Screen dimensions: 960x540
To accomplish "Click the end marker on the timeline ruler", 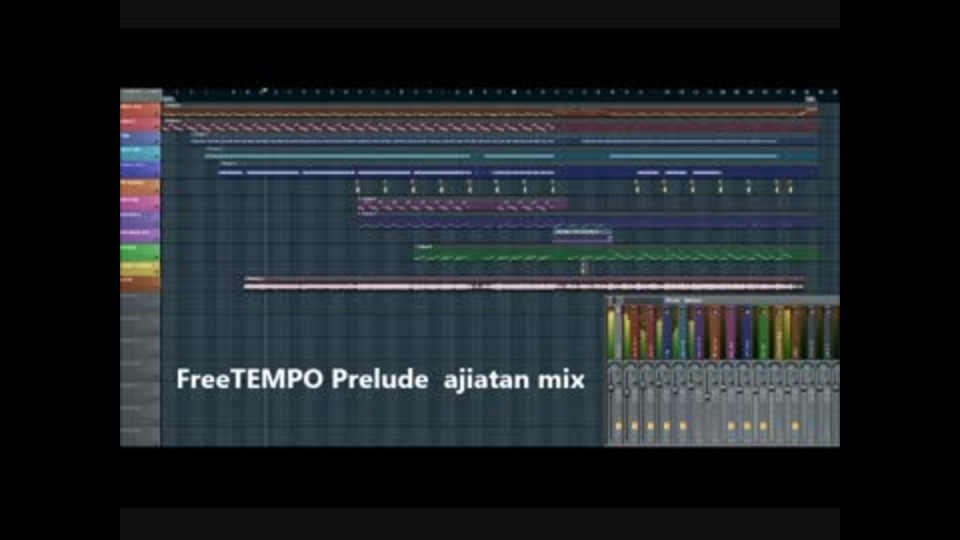I will [810, 99].
